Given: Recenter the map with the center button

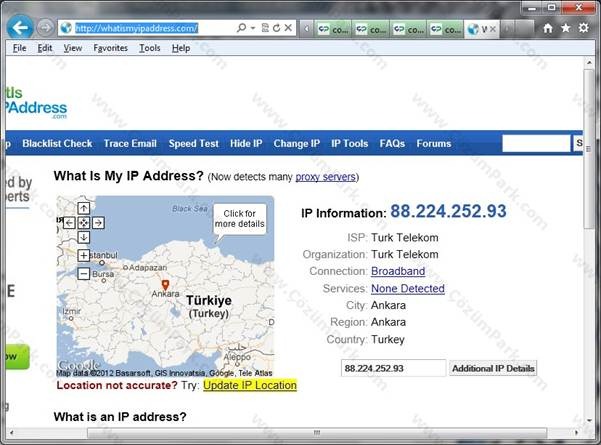Looking at the screenshot, I should 84,223.
